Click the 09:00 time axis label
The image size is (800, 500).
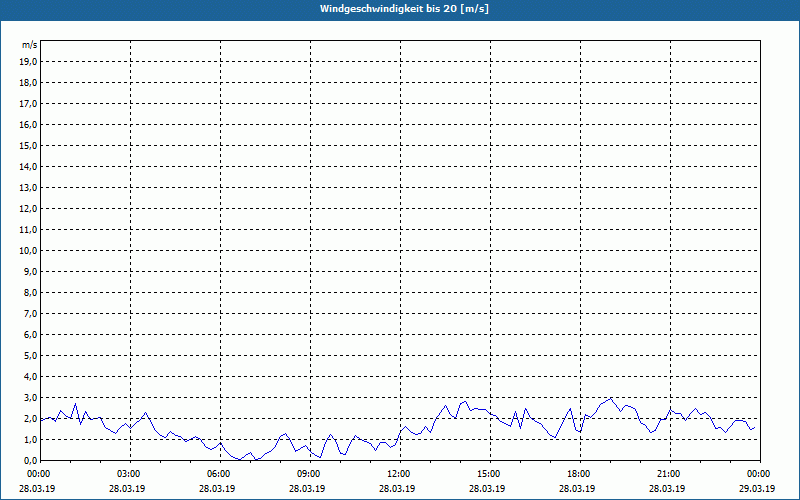click(310, 474)
